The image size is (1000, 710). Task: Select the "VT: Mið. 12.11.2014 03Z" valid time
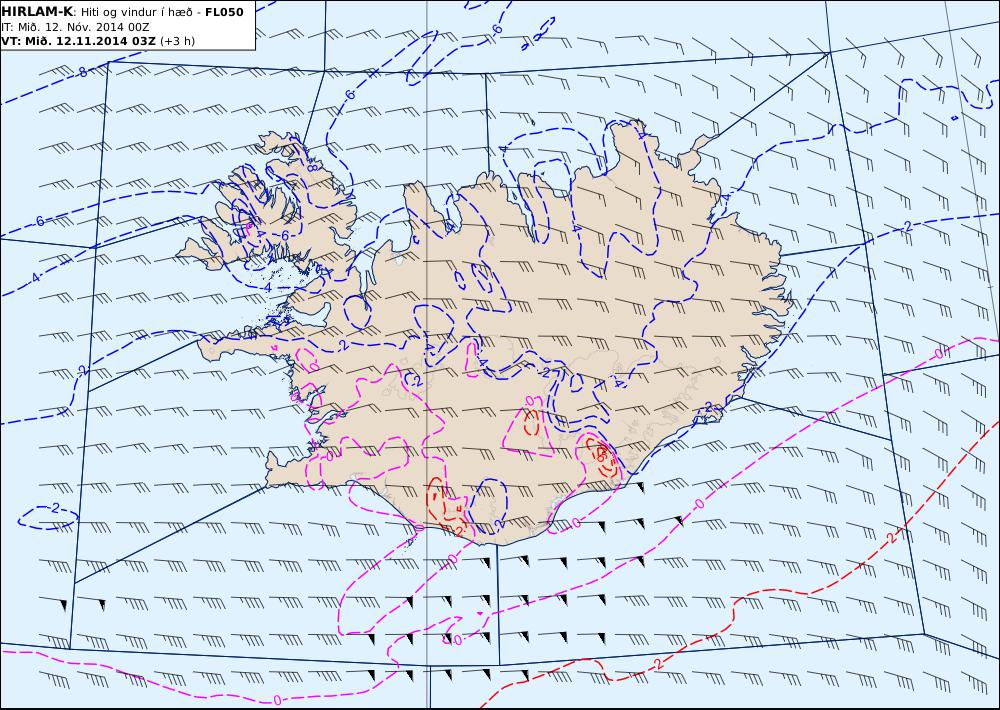78,41
